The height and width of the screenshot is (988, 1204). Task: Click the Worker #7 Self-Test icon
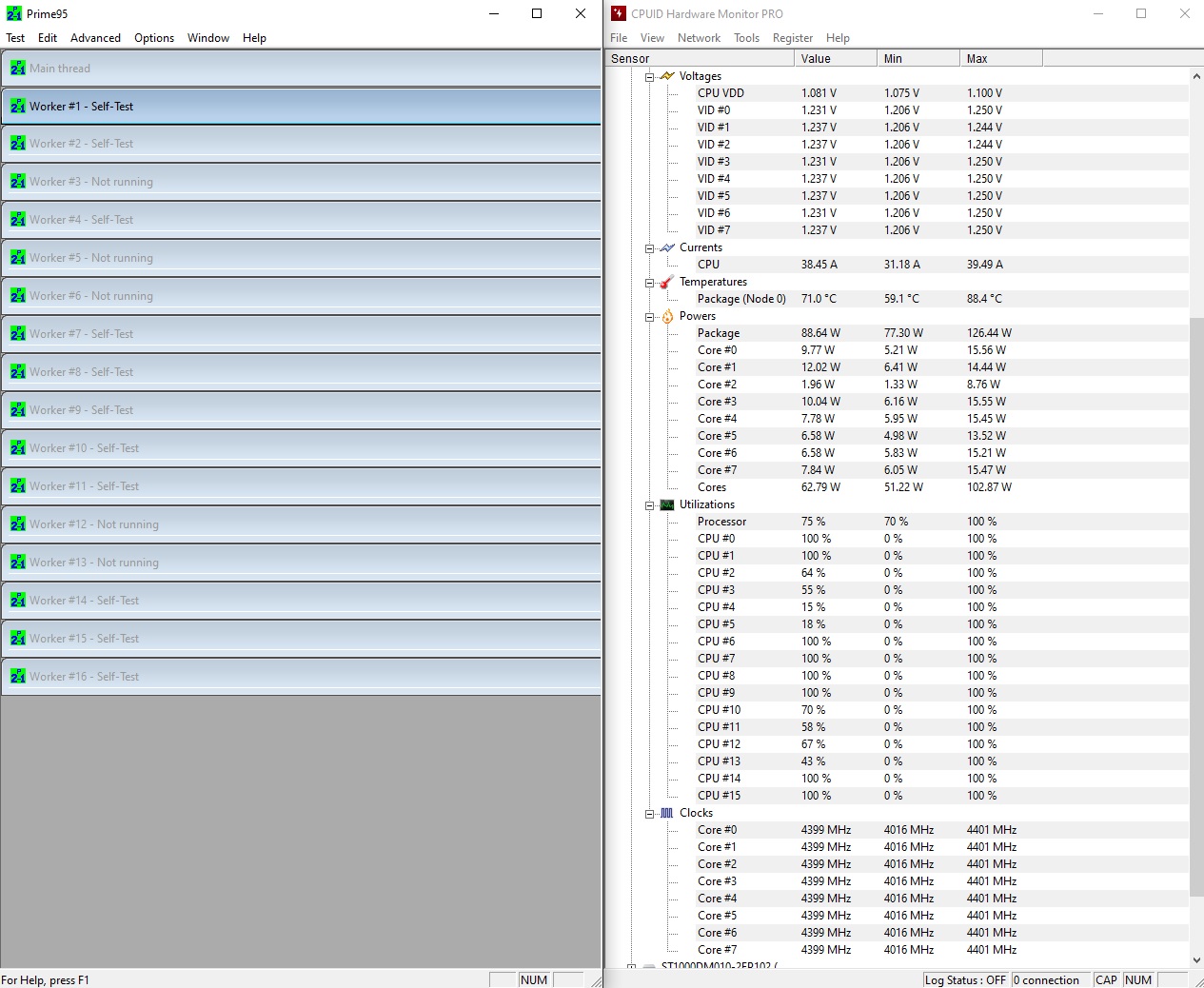pyautogui.click(x=18, y=333)
